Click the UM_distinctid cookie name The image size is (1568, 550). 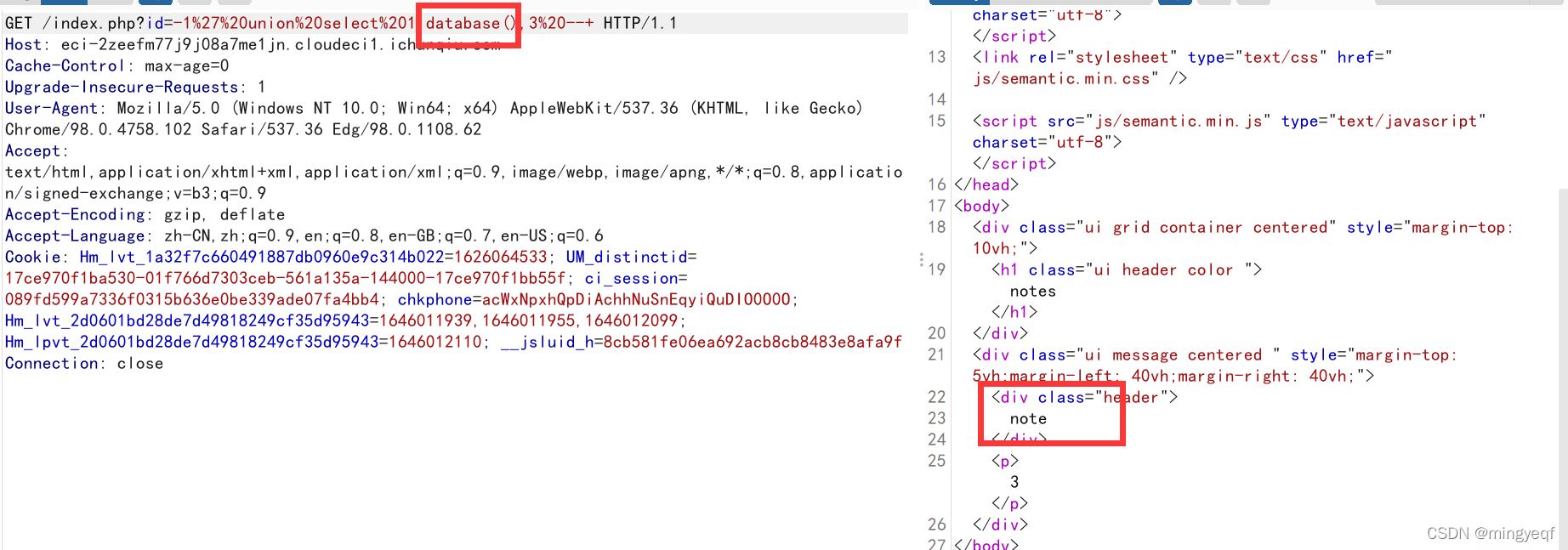coord(627,257)
